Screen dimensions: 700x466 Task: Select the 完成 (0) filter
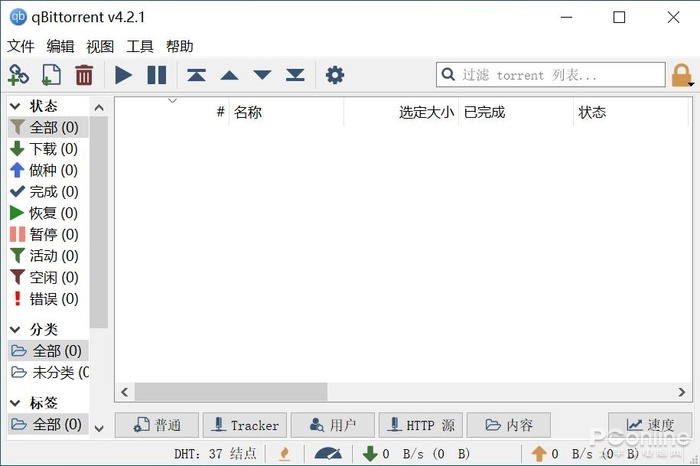48,191
